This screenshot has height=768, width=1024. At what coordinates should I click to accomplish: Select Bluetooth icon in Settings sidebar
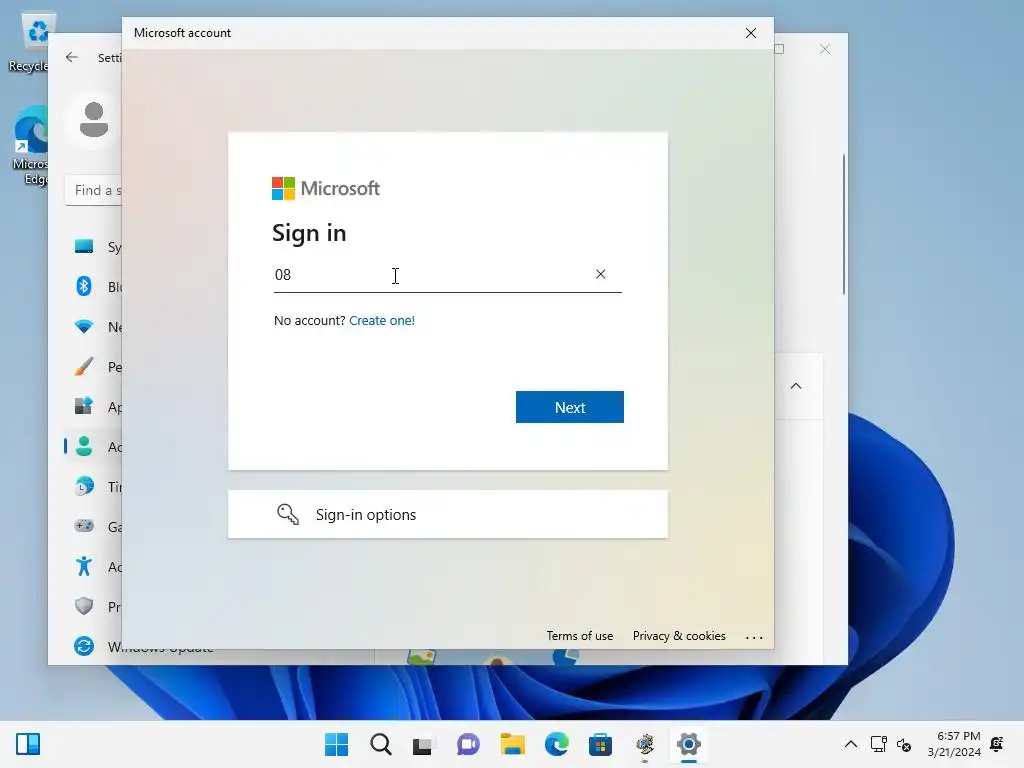(84, 286)
